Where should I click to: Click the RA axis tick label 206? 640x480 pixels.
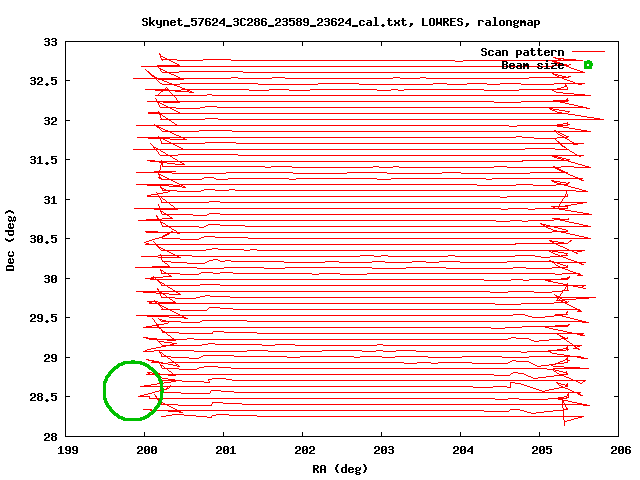[621, 450]
